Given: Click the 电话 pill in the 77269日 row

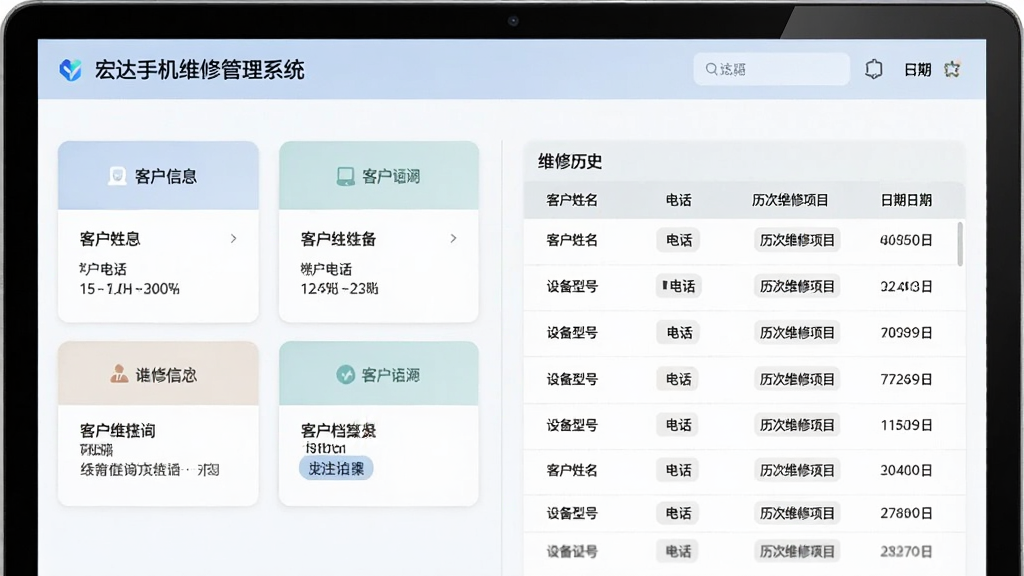Looking at the screenshot, I should click(678, 379).
